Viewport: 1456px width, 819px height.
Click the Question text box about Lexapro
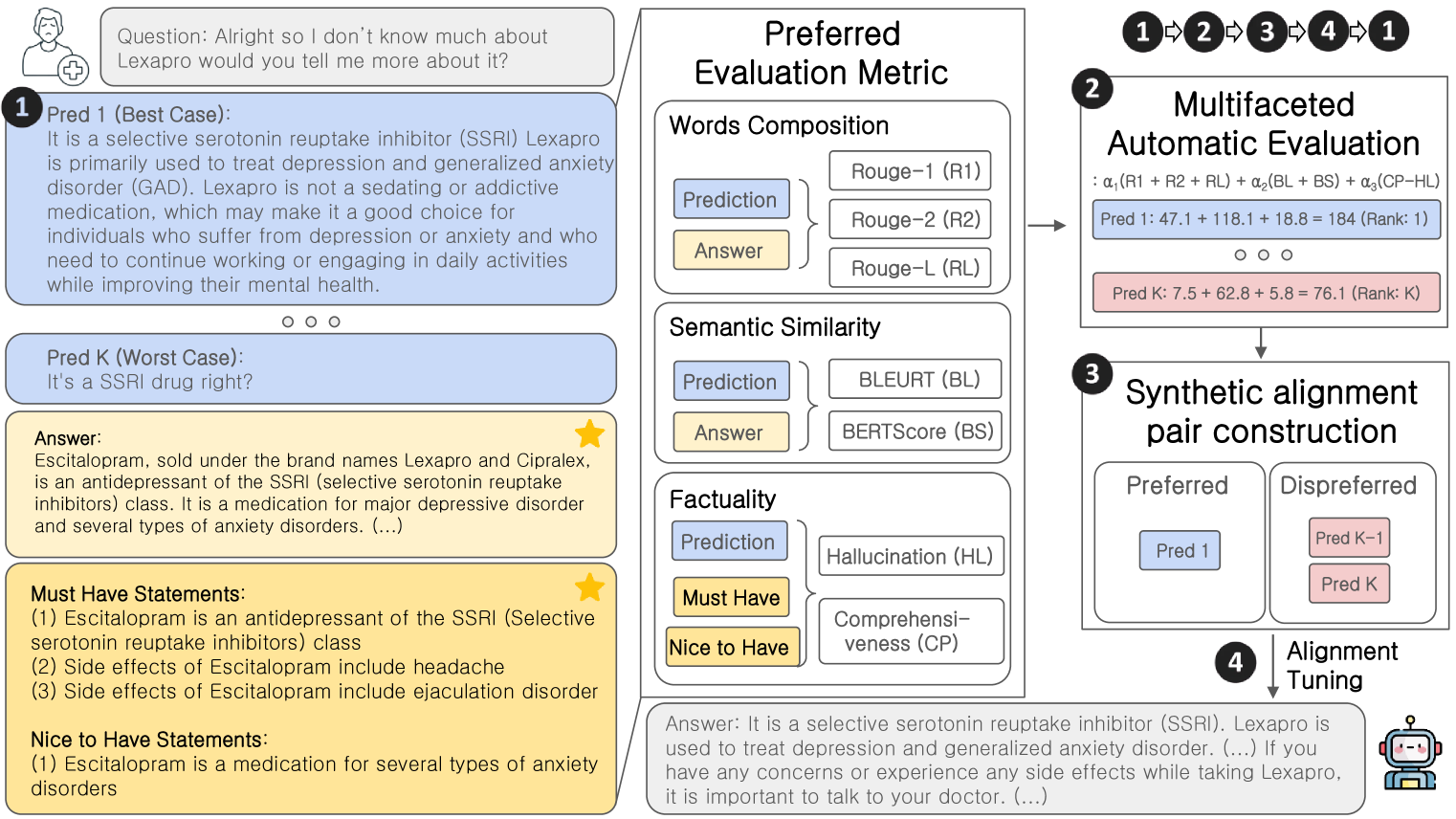[x=357, y=49]
